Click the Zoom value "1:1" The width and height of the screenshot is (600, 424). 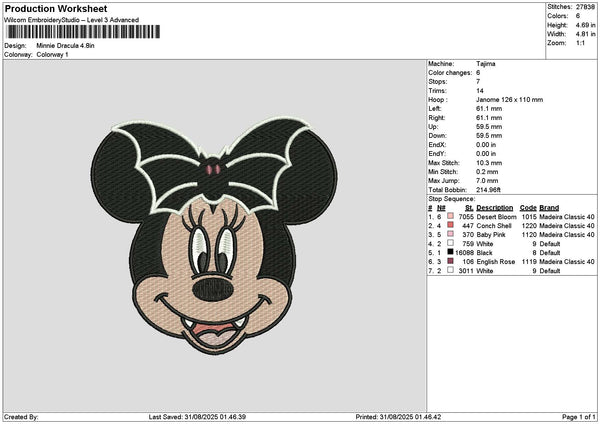pyautogui.click(x=580, y=43)
